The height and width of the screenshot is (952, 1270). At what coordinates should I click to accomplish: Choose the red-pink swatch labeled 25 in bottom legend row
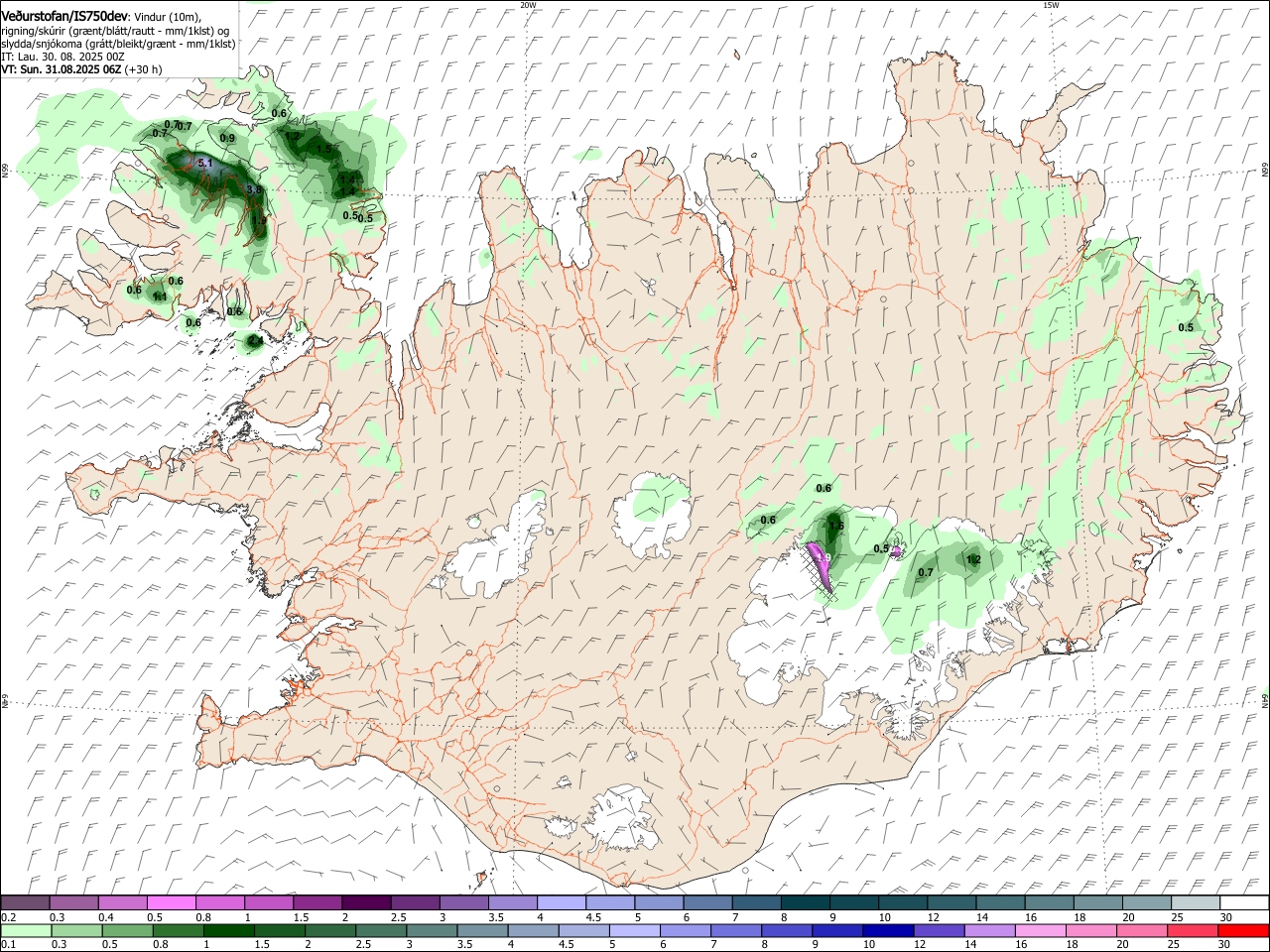[x=1194, y=930]
